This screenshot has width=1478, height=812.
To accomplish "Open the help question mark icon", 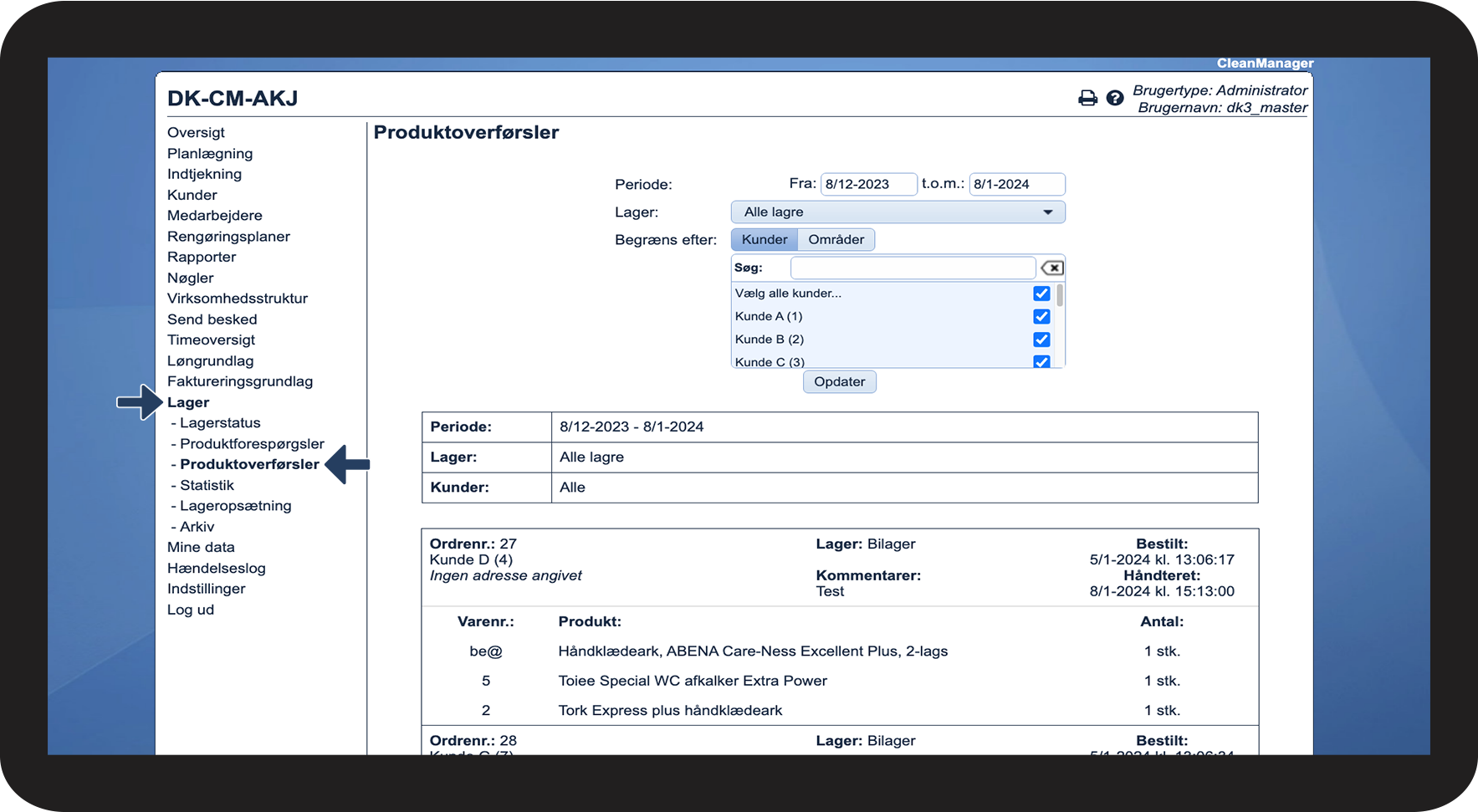I will coord(1115,99).
